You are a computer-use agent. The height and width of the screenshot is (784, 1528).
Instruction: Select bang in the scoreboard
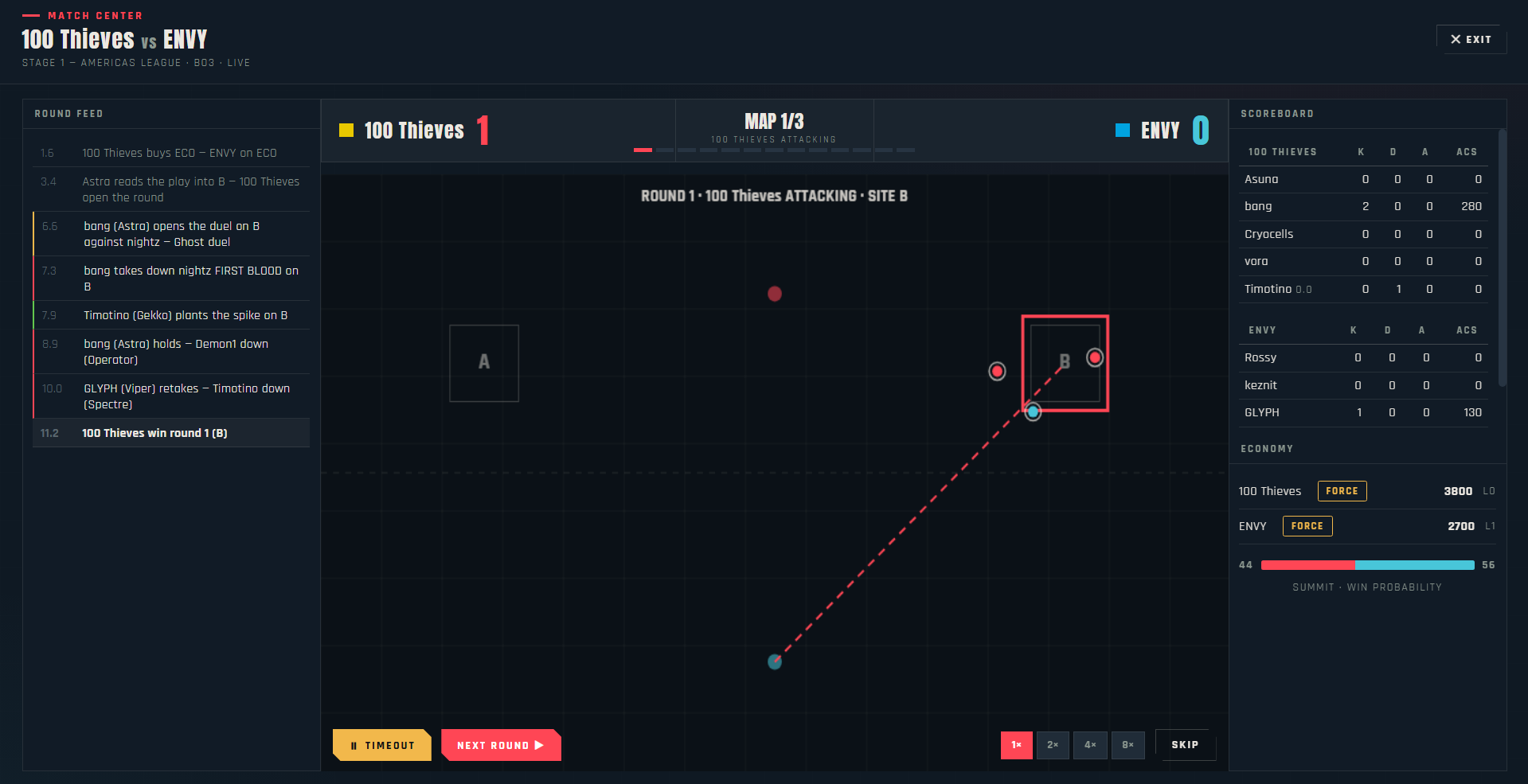[1364, 206]
